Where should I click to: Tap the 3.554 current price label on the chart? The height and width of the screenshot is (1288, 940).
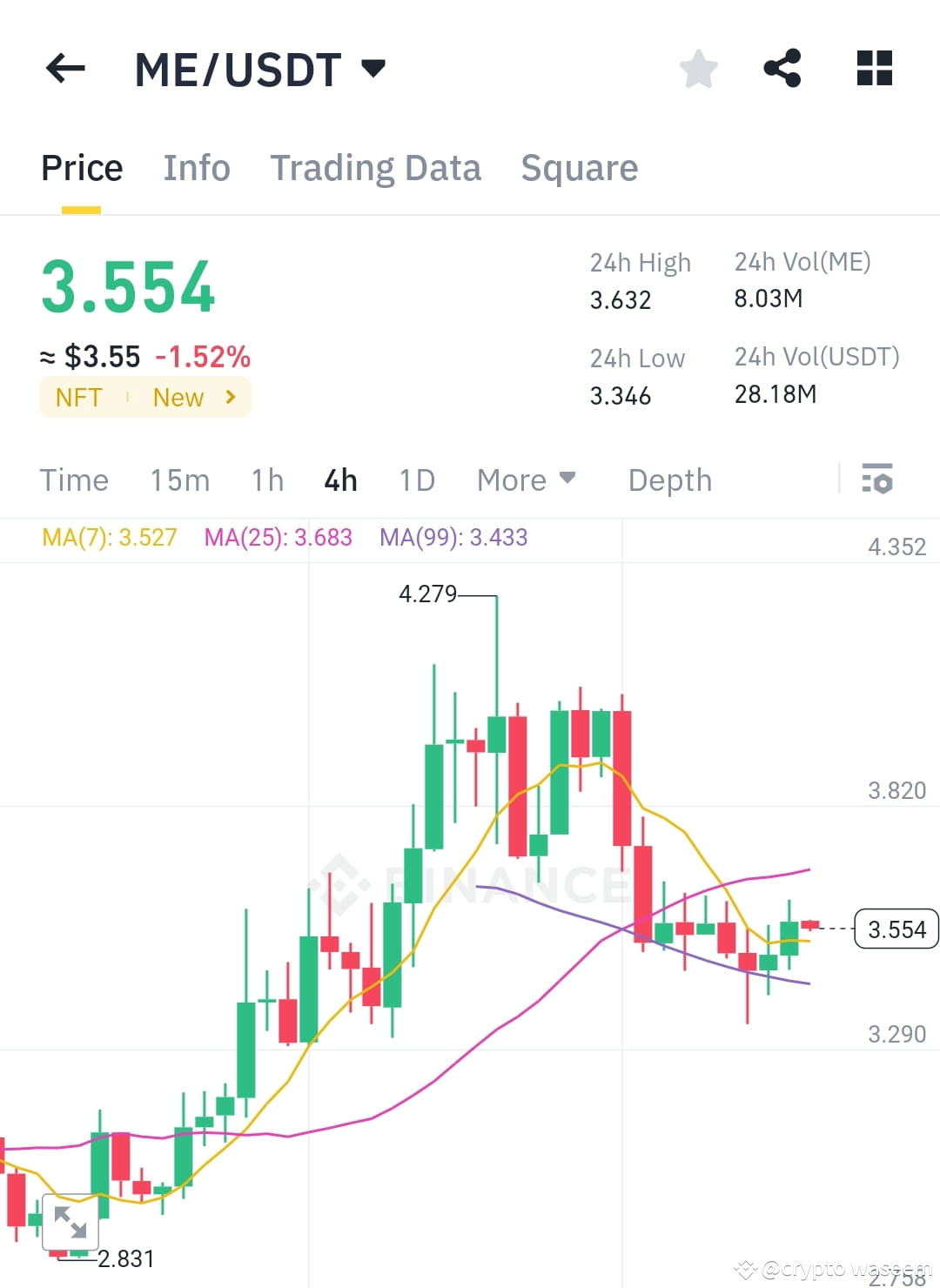tap(896, 929)
